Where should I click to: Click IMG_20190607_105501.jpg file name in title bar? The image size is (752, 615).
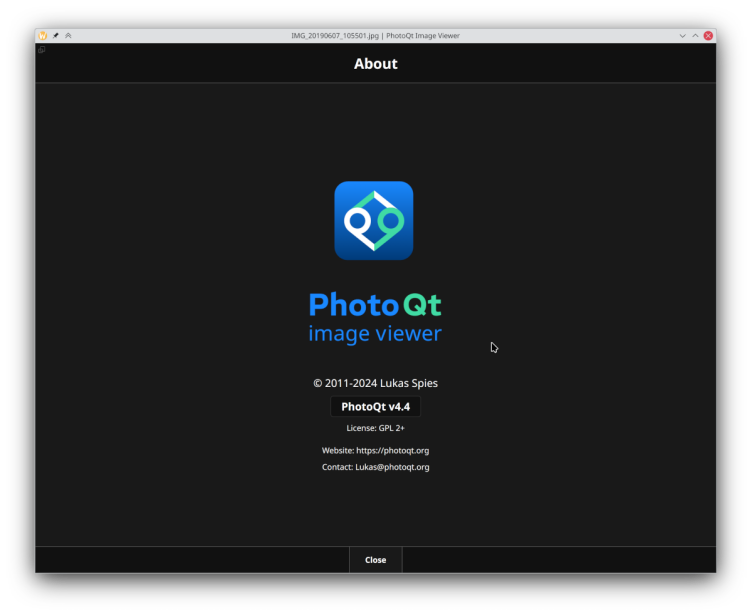click(334, 35)
